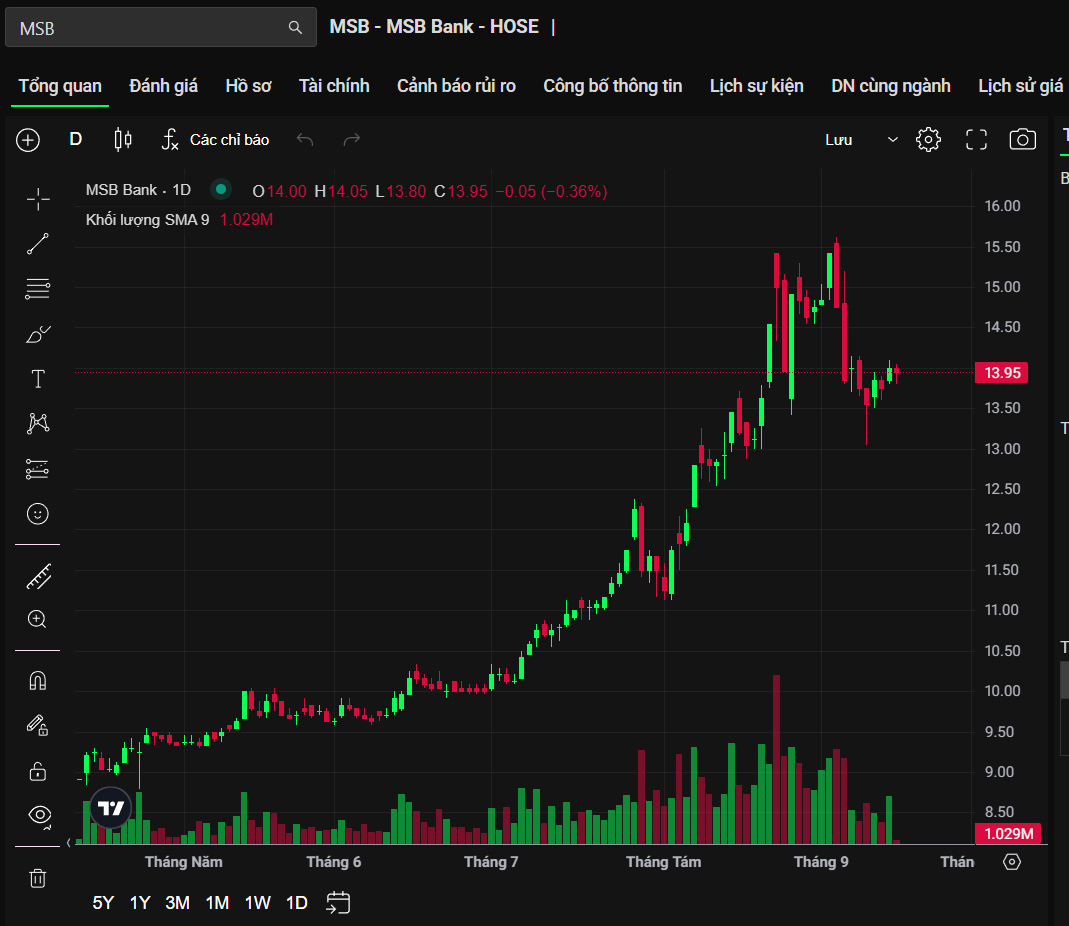The width and height of the screenshot is (1069, 926).
Task: Click the Tháng 7 time axis label
Action: tap(491, 862)
